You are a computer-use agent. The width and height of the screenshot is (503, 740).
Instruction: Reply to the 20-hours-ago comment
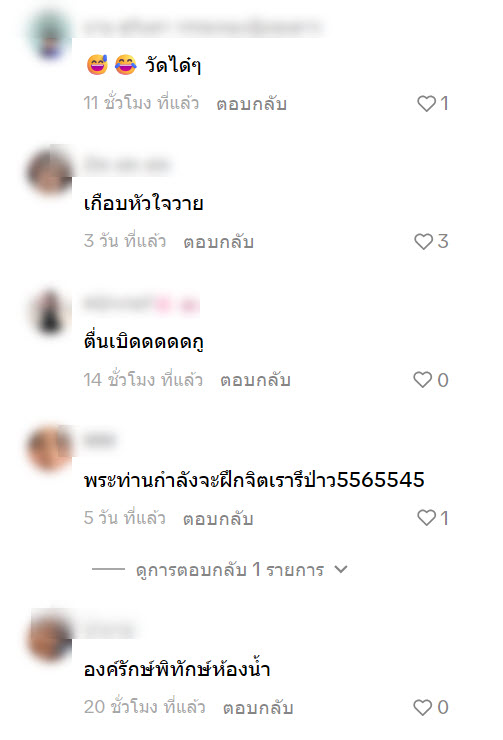(258, 708)
